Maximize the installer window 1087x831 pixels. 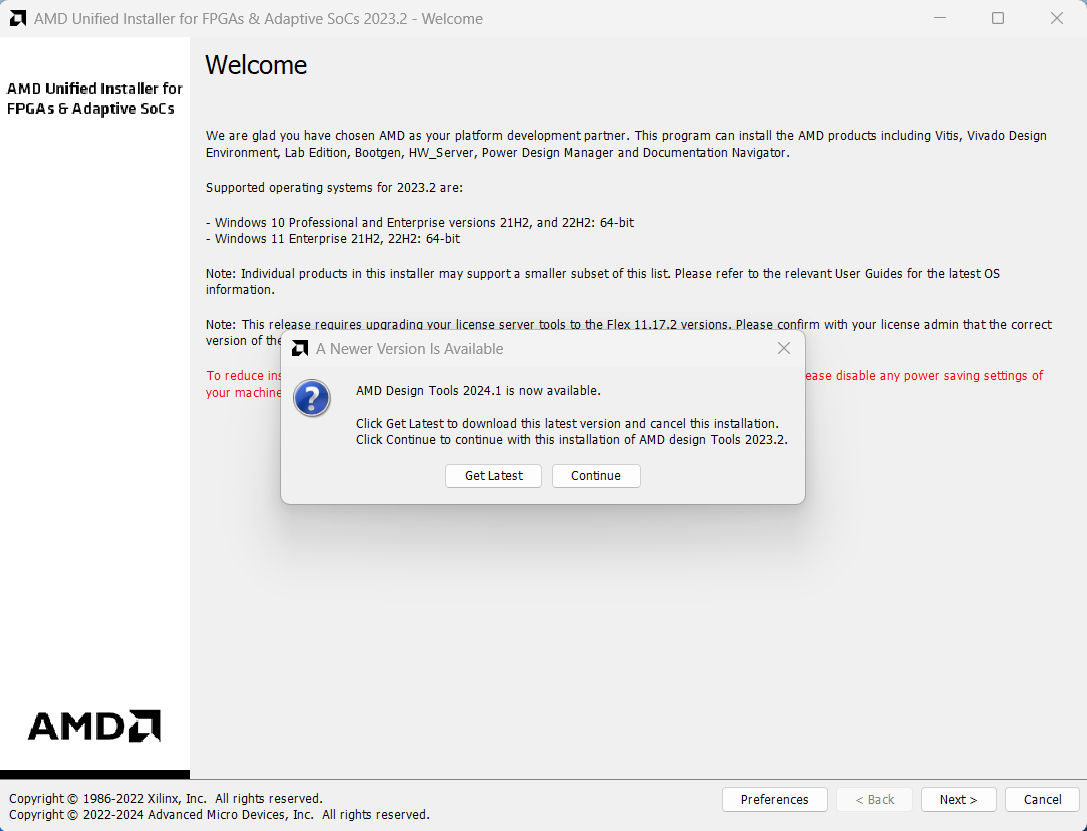pyautogui.click(x=997, y=18)
